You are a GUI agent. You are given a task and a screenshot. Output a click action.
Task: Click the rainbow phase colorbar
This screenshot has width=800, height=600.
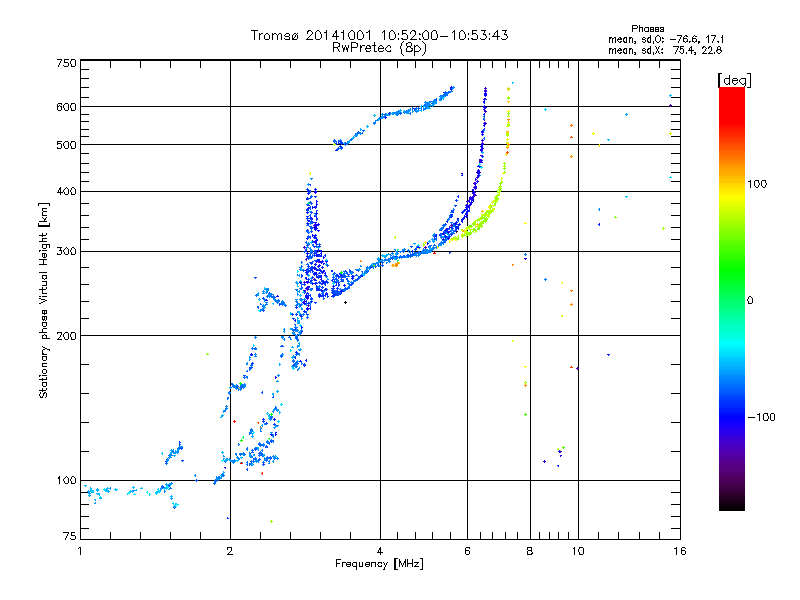pyautogui.click(x=732, y=298)
